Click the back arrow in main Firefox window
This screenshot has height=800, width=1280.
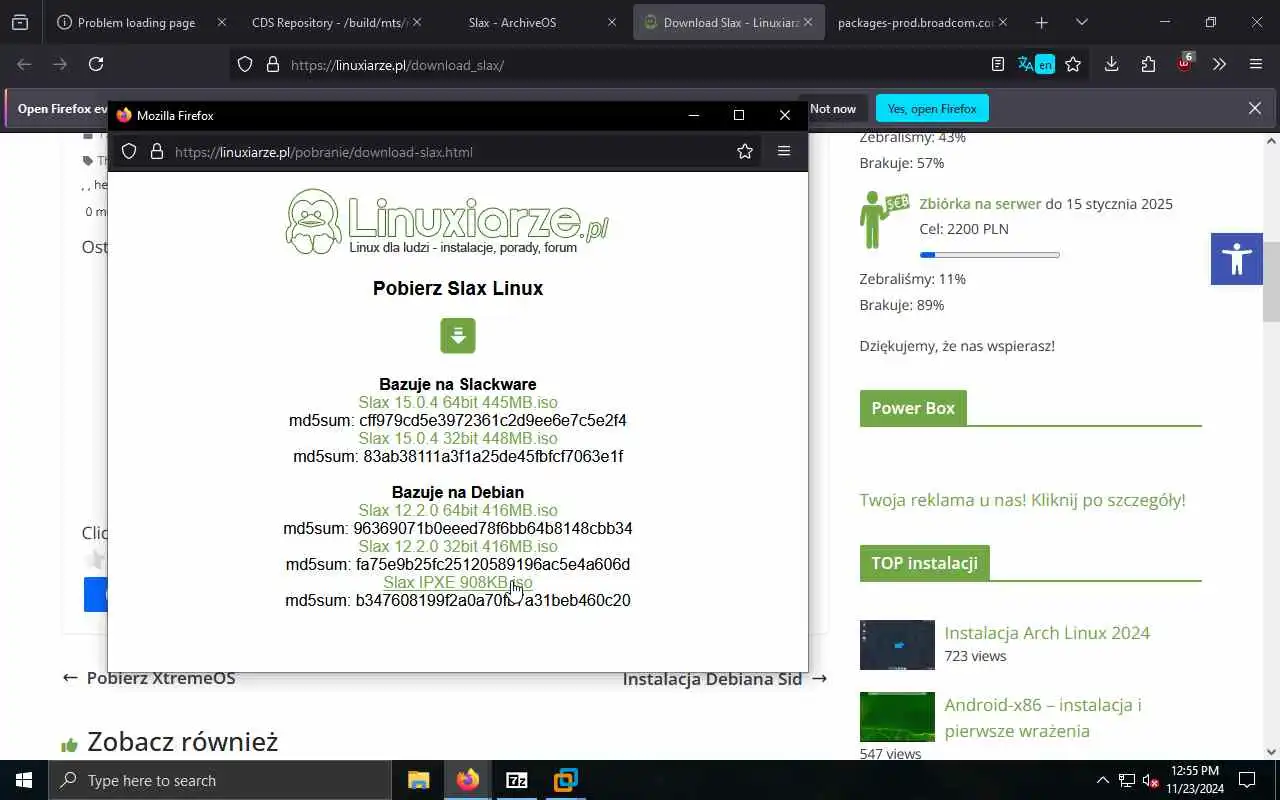pyautogui.click(x=24, y=64)
